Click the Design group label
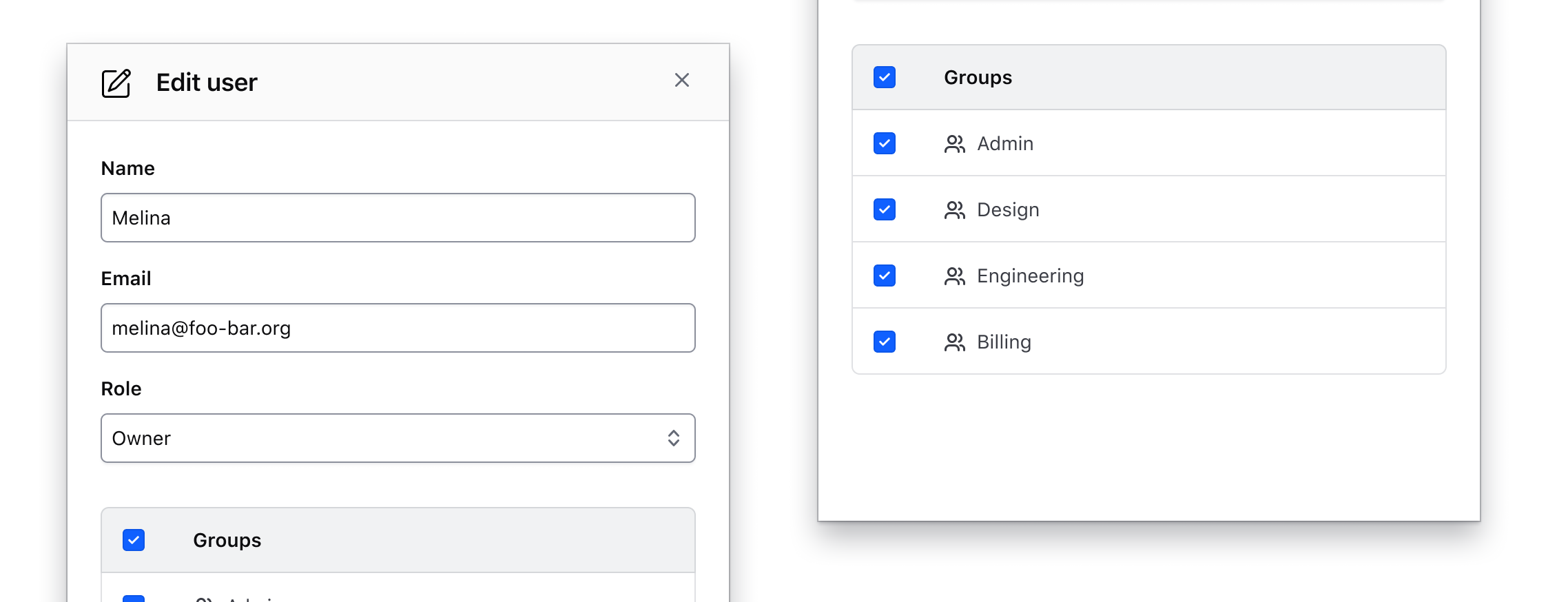This screenshot has width=1568, height=602. [x=1008, y=210]
